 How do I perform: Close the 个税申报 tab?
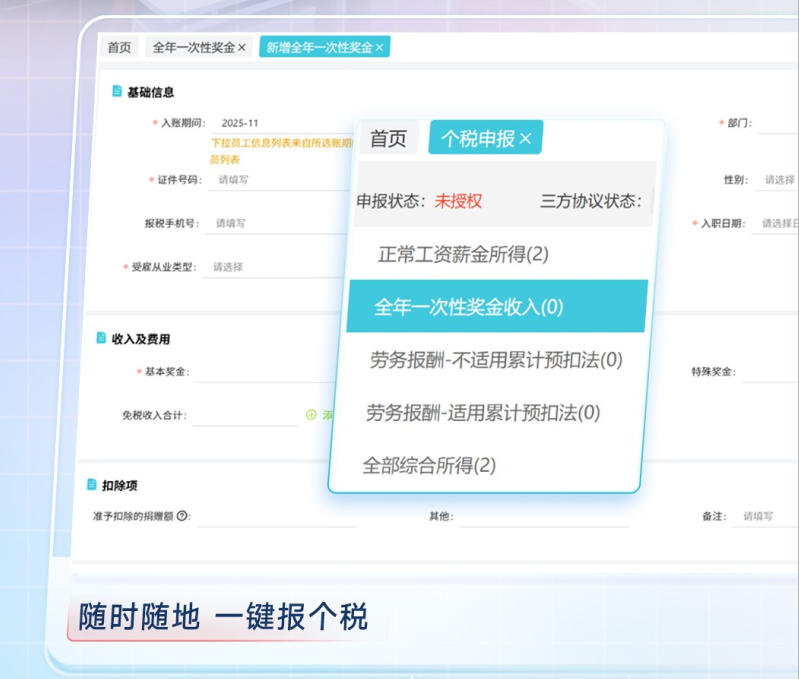[526, 139]
